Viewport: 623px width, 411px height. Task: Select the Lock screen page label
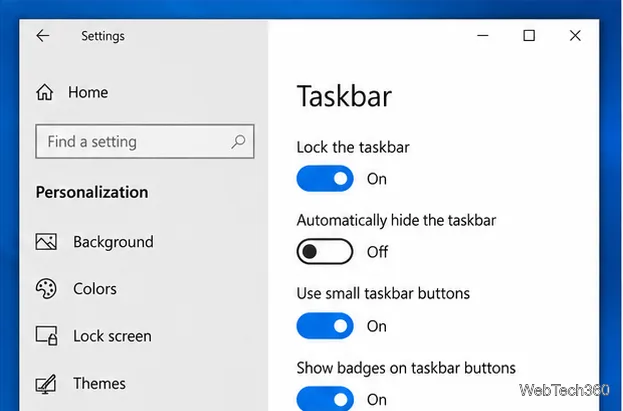(112, 336)
